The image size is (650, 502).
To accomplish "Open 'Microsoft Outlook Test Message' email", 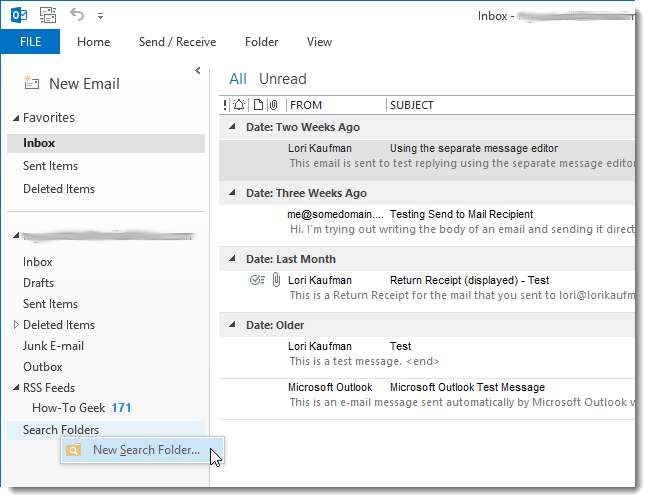I will point(427,398).
